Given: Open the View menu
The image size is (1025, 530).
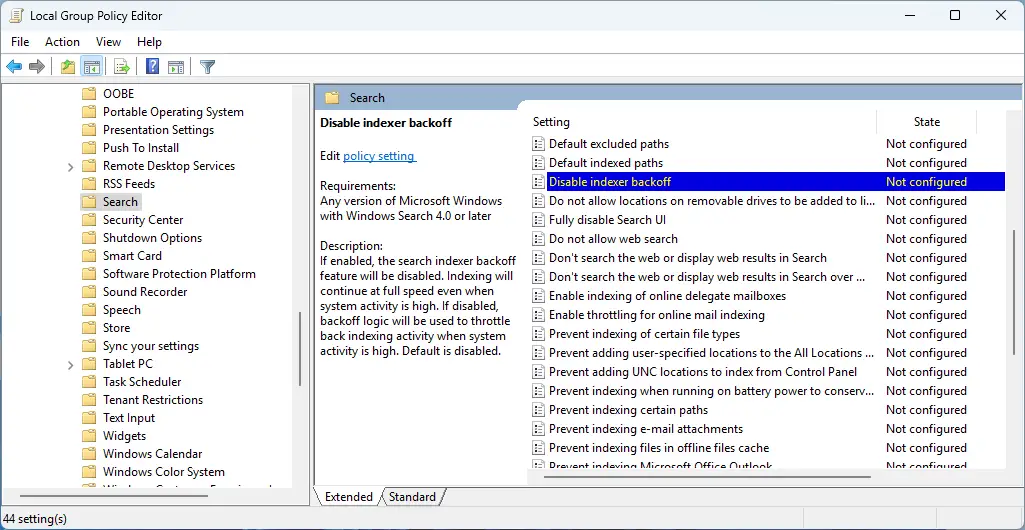Looking at the screenshot, I should click(x=108, y=42).
